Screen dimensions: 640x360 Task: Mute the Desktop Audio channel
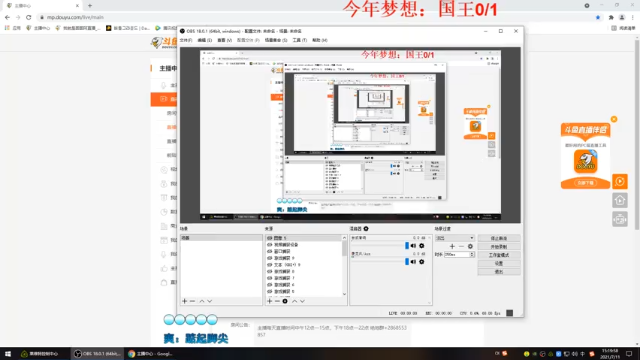click(x=413, y=246)
